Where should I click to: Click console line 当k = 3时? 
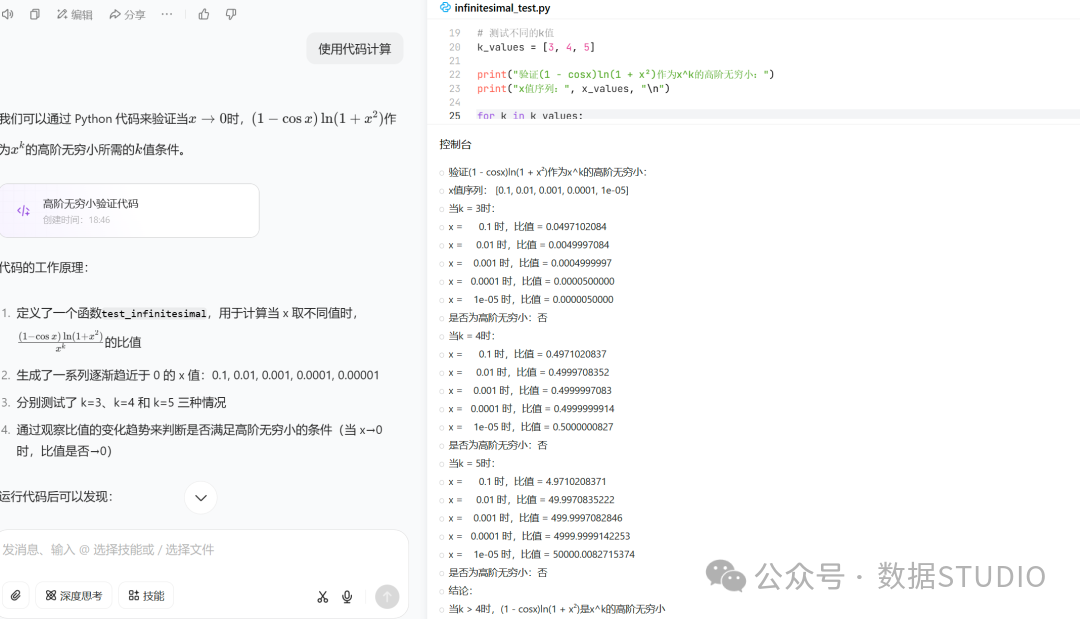click(x=472, y=209)
